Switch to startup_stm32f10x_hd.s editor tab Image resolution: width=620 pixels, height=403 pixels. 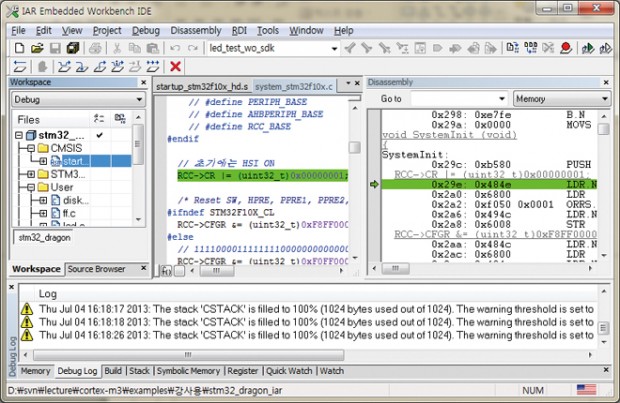coord(202,87)
